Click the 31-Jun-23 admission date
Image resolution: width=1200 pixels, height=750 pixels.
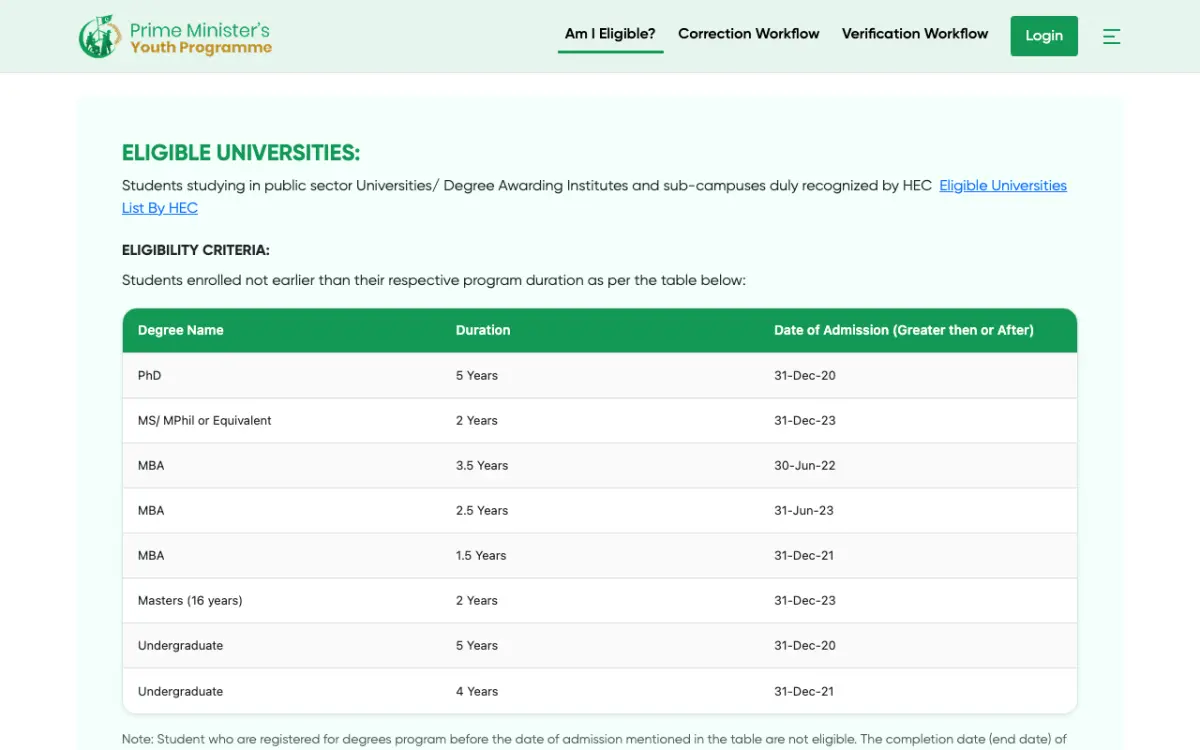(x=804, y=510)
